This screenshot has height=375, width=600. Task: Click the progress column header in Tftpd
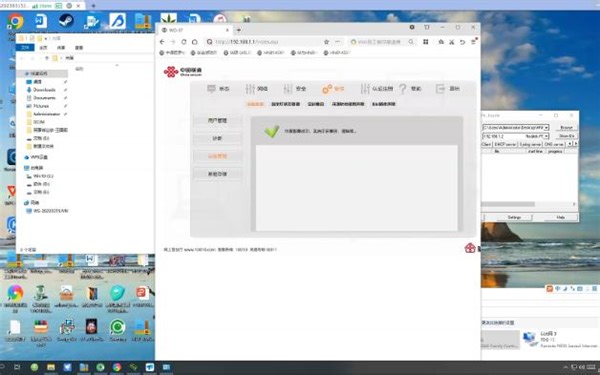[555, 152]
